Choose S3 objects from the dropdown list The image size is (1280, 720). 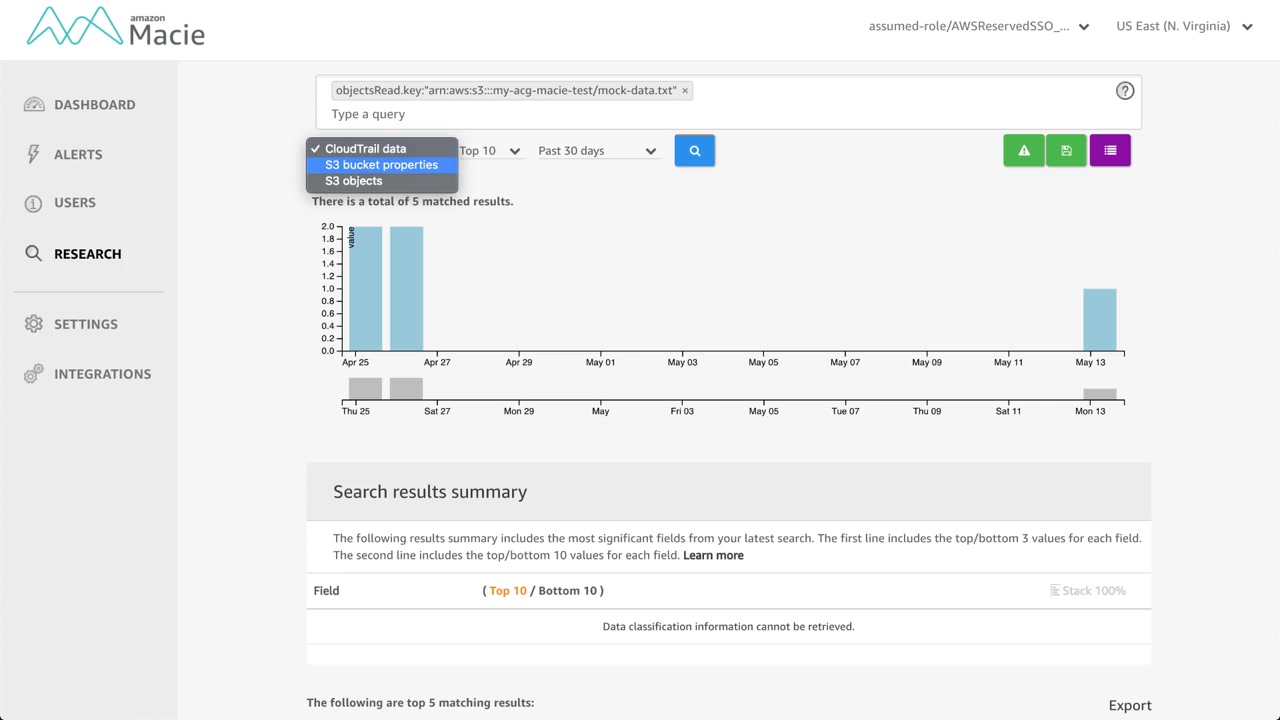tap(353, 181)
